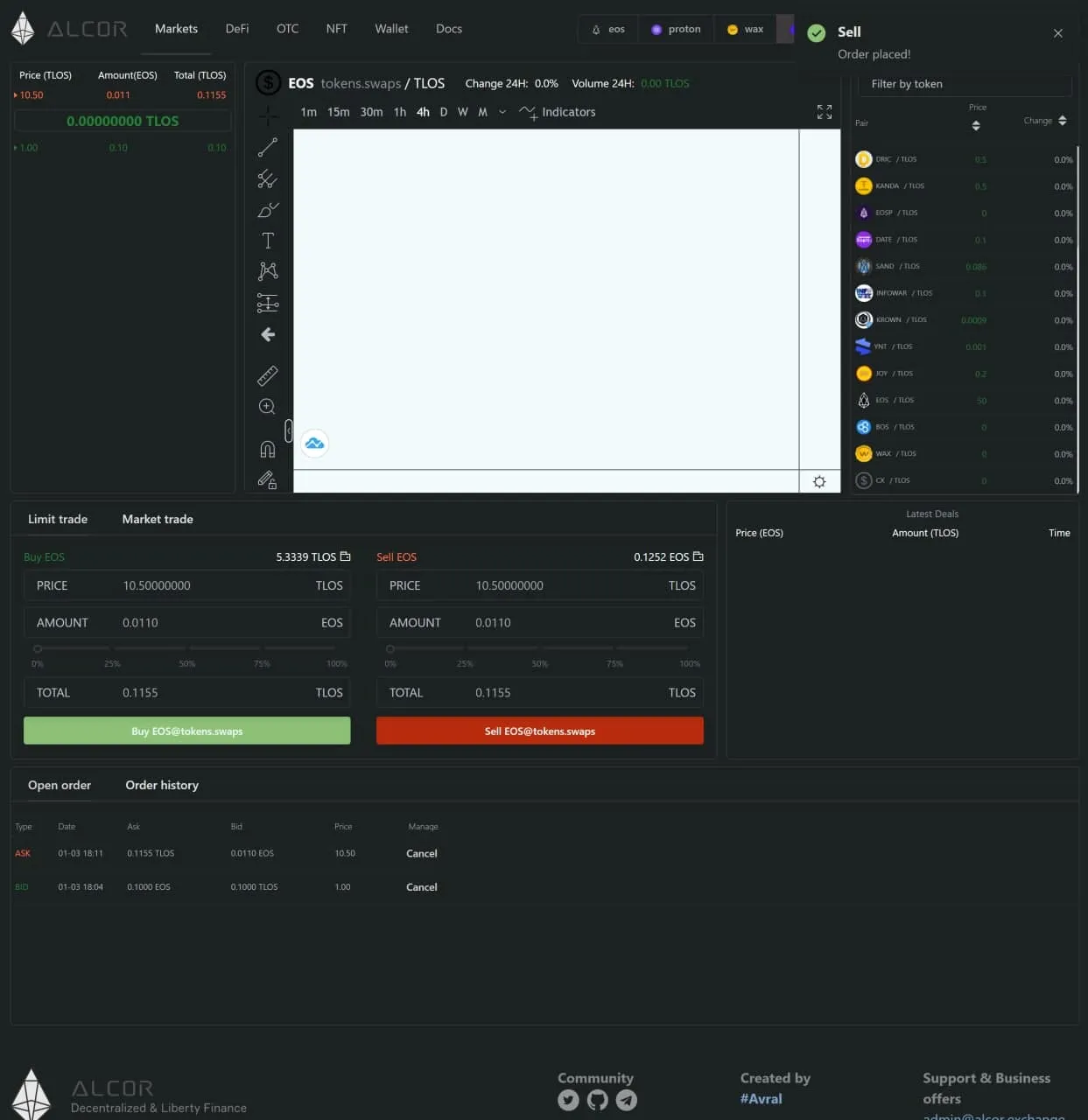Set chart interval to 1h

pos(400,112)
